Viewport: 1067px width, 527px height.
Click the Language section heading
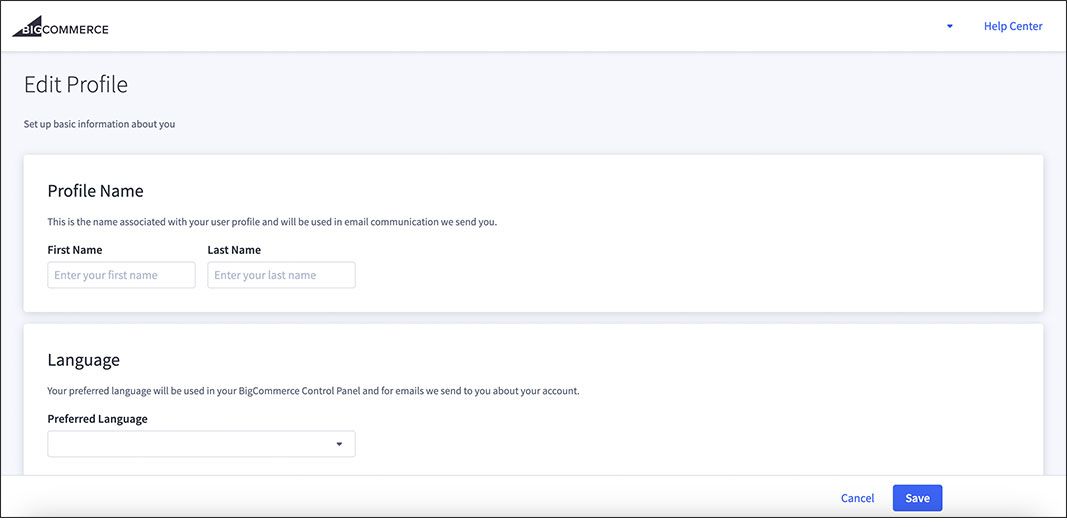point(83,360)
